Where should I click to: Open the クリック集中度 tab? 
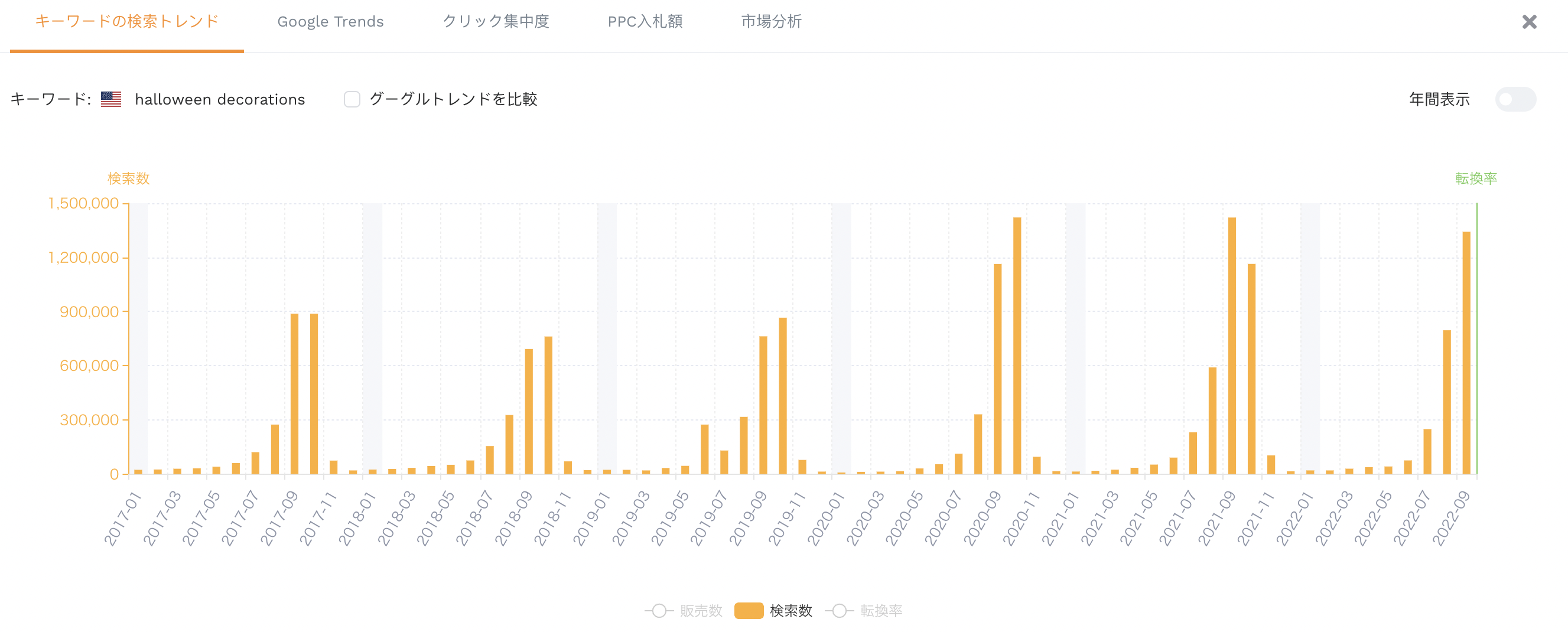[x=496, y=21]
